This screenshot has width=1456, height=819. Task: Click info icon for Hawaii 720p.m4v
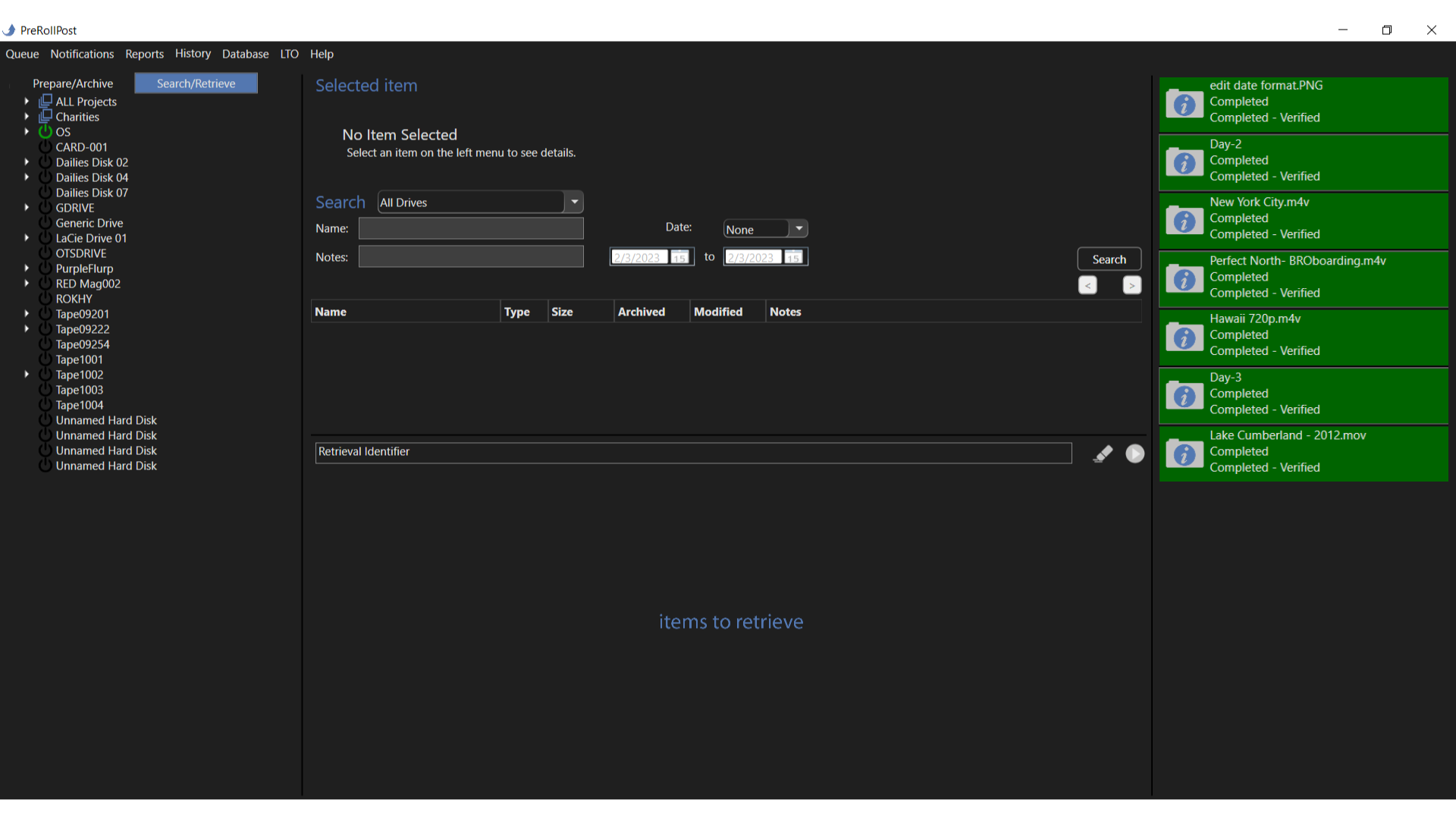coord(1184,337)
